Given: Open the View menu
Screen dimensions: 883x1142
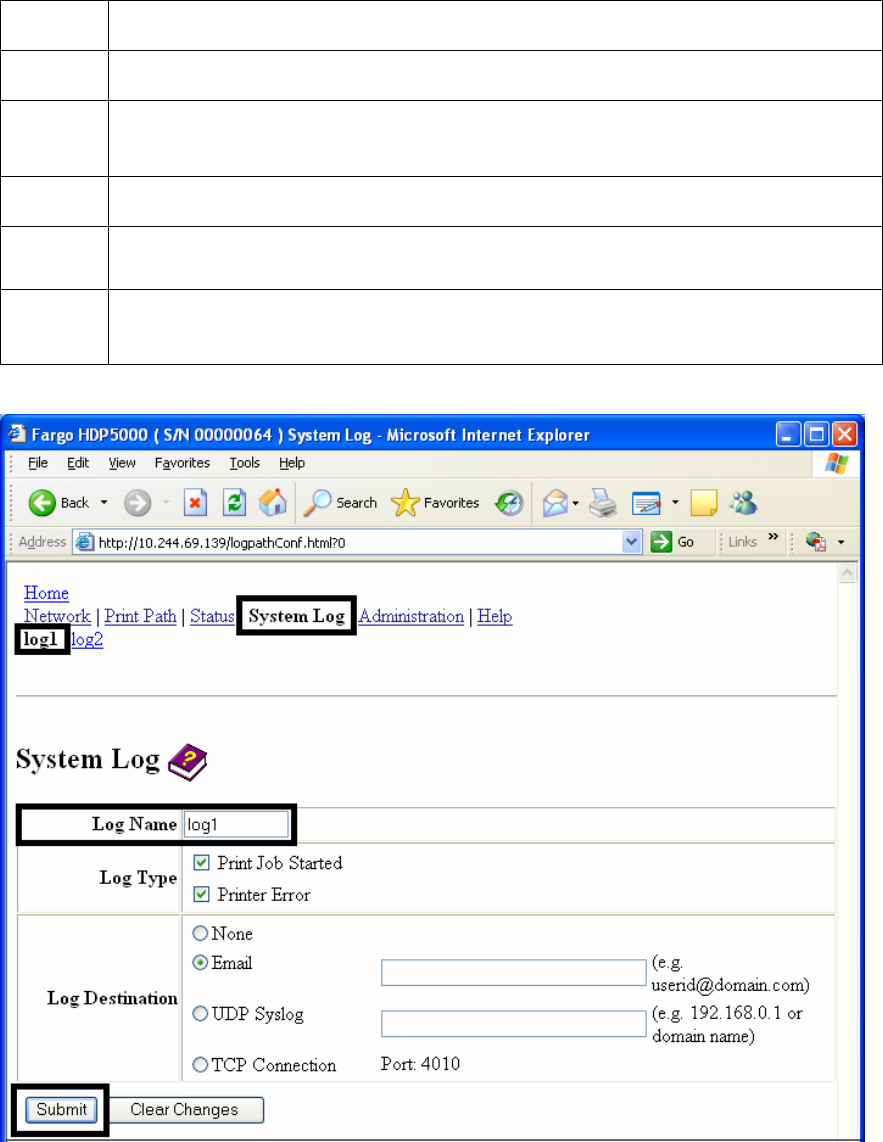Looking at the screenshot, I should (122, 462).
